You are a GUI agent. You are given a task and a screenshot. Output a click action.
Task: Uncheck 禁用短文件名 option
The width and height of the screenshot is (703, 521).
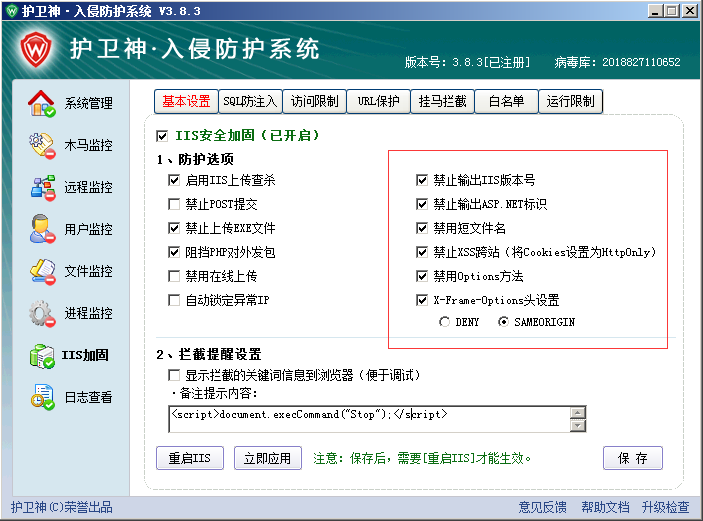(422, 228)
